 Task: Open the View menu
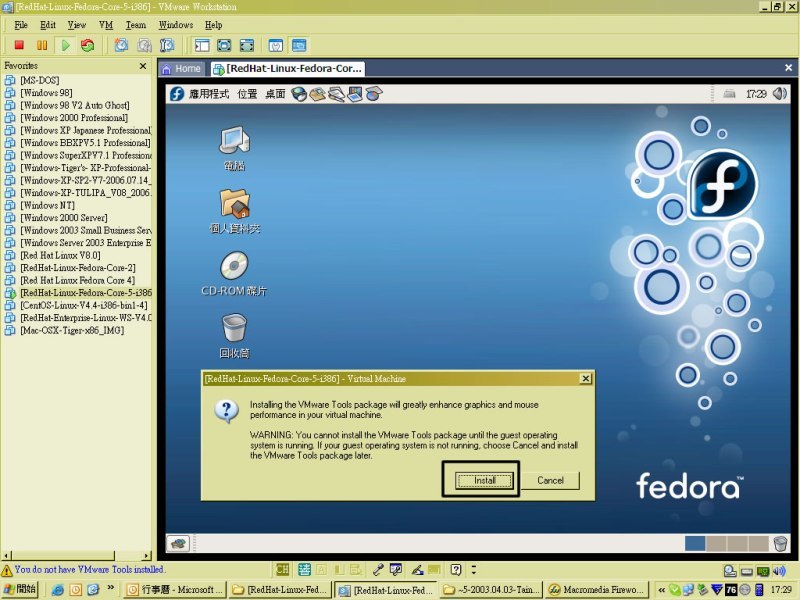pos(77,25)
